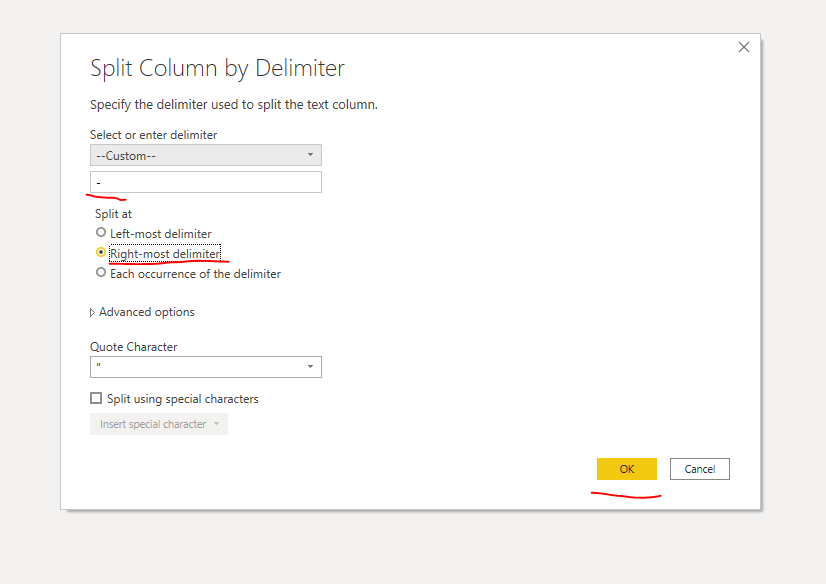Close the Split Column by Delimiter dialog

(x=743, y=47)
